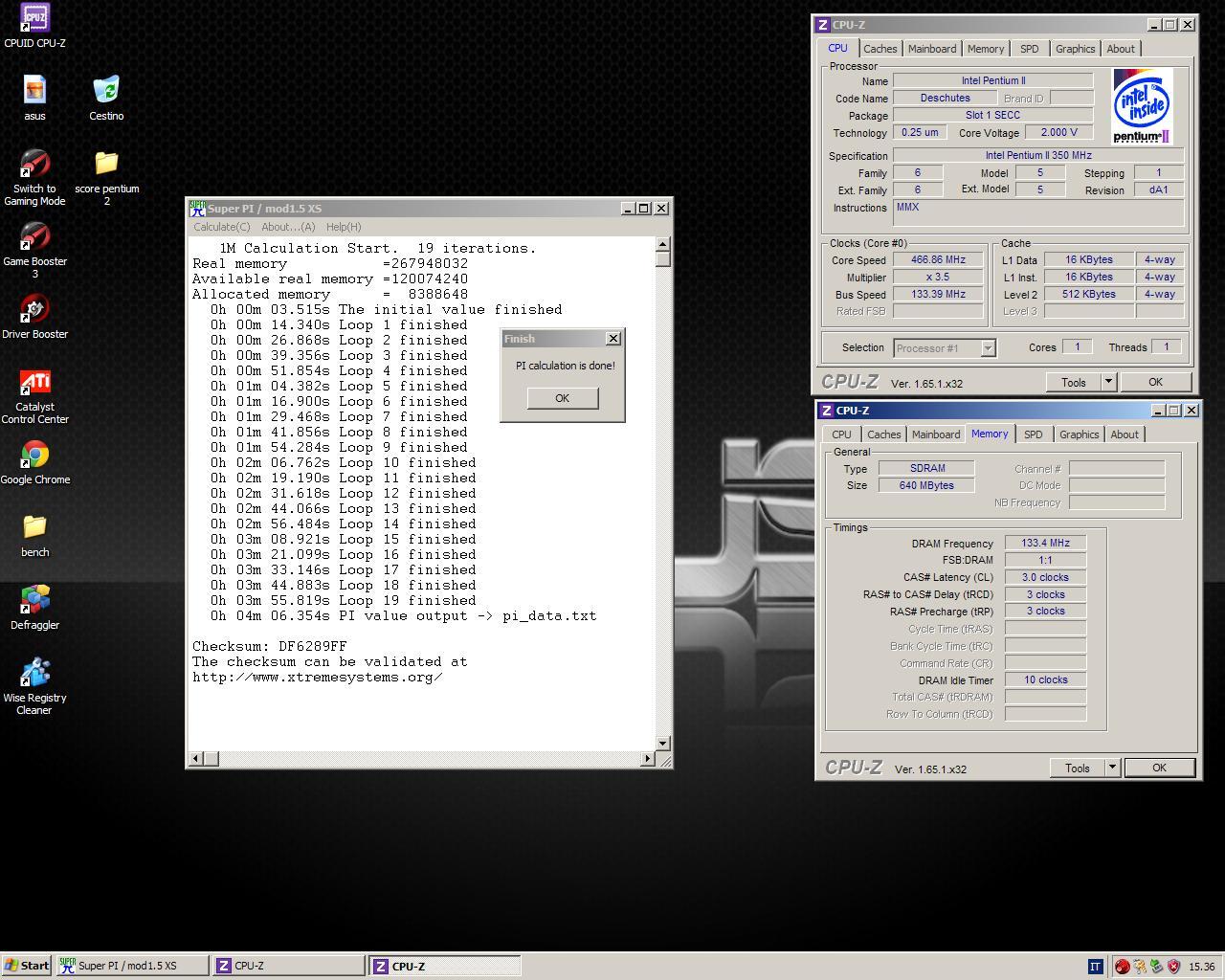Click the red shield security alert tray icon
This screenshot has width=1225, height=980.
(1173, 967)
